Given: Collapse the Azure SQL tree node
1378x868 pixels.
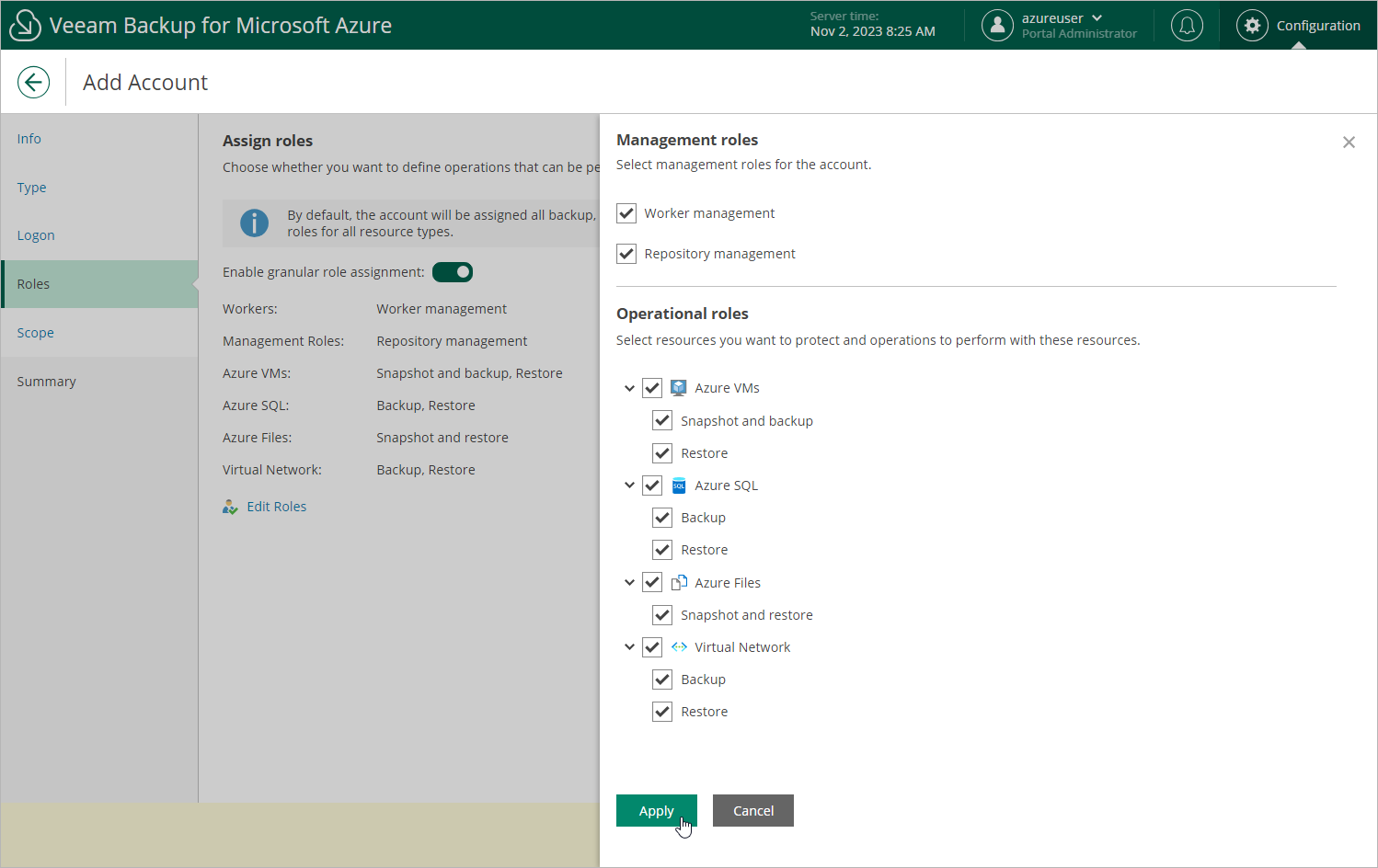Looking at the screenshot, I should point(629,485).
